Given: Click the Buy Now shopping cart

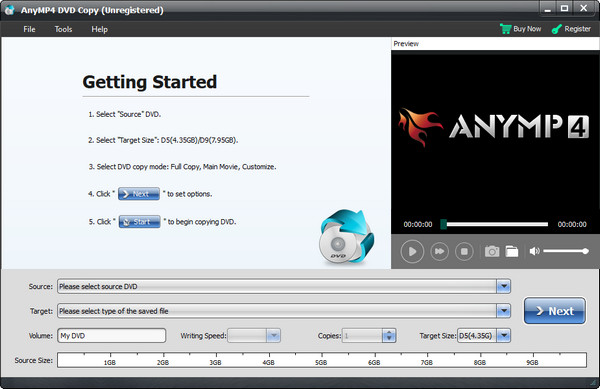Looking at the screenshot, I should (505, 29).
